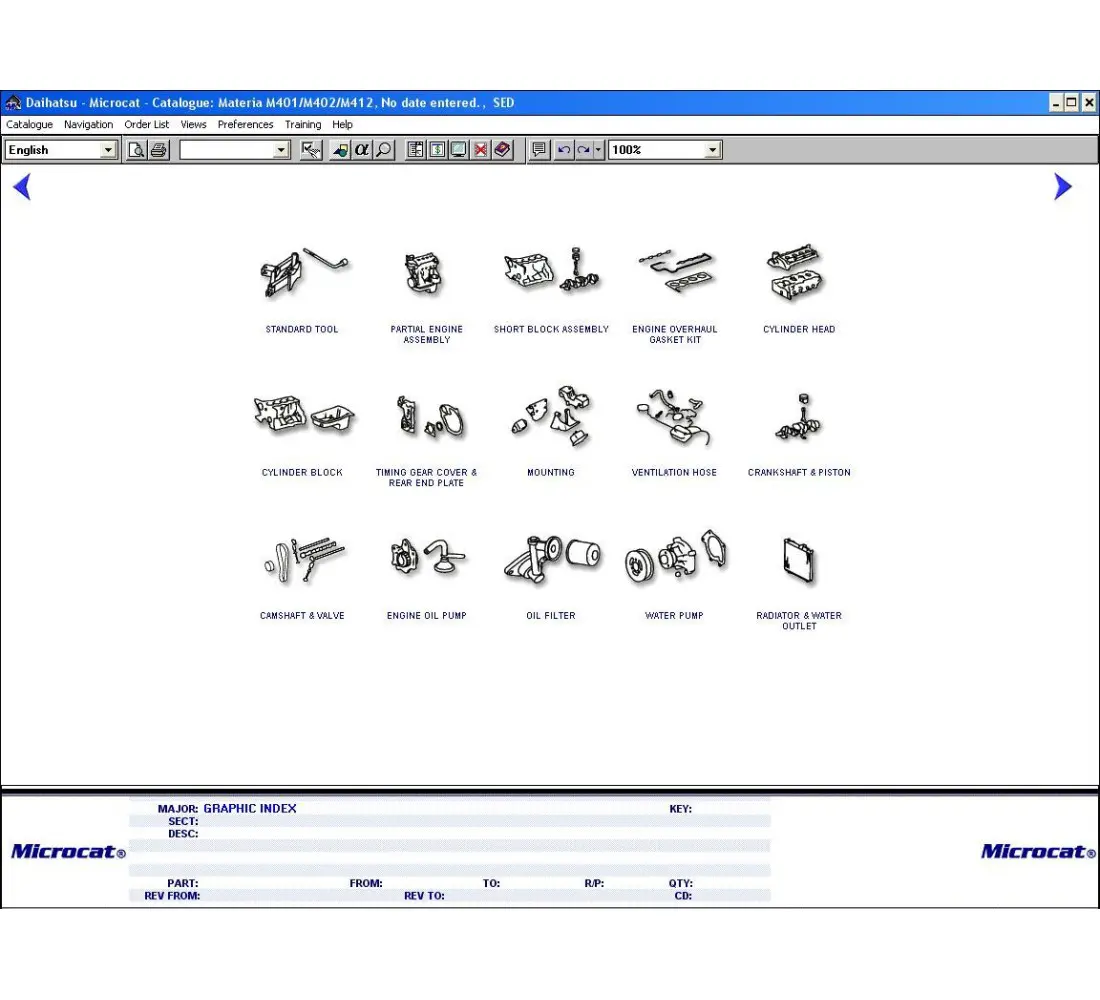The height and width of the screenshot is (1000, 1100).
Task: Open the Catalogue menu
Action: [29, 124]
